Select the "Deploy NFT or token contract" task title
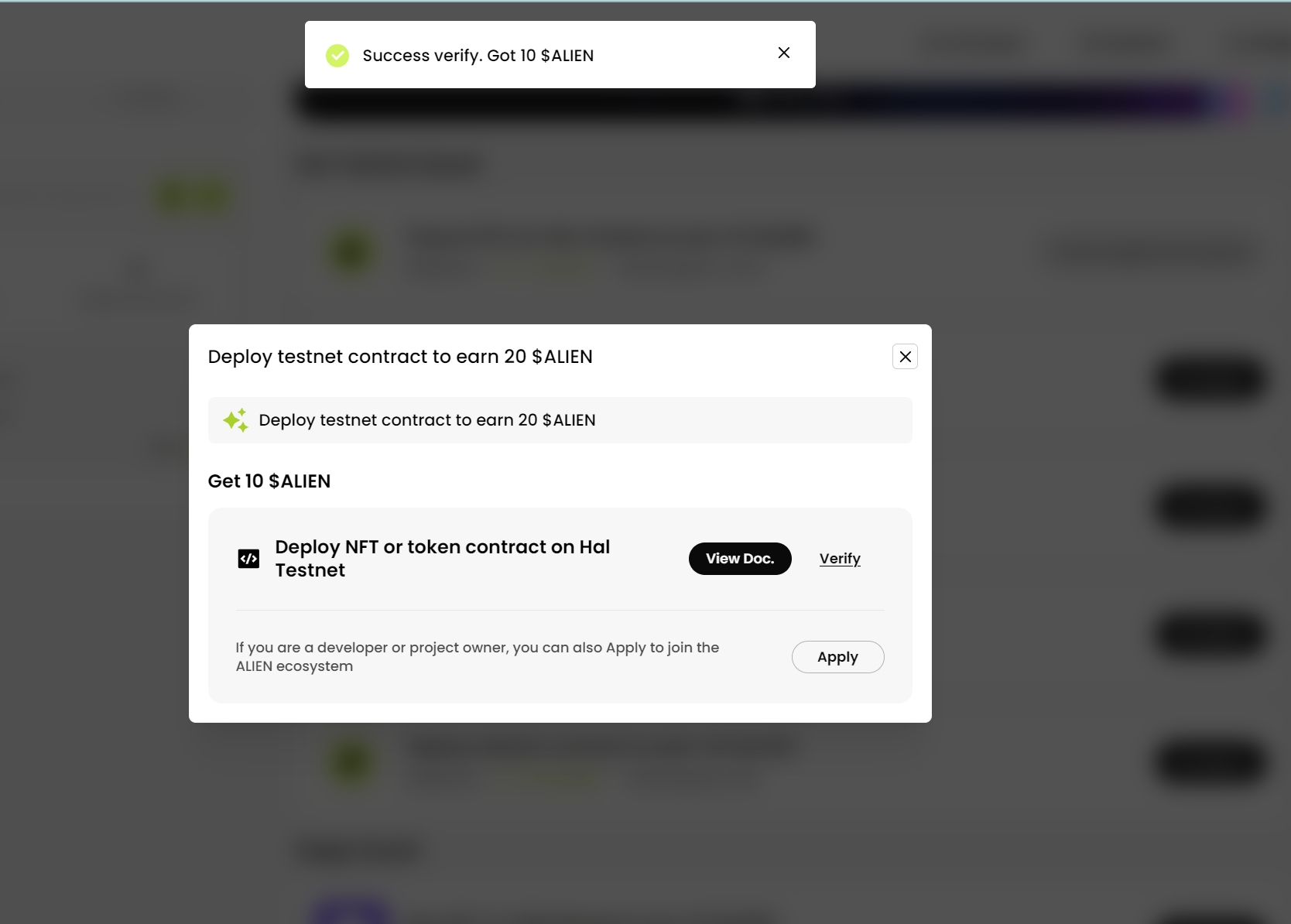This screenshot has height=924, width=1291. [x=442, y=558]
